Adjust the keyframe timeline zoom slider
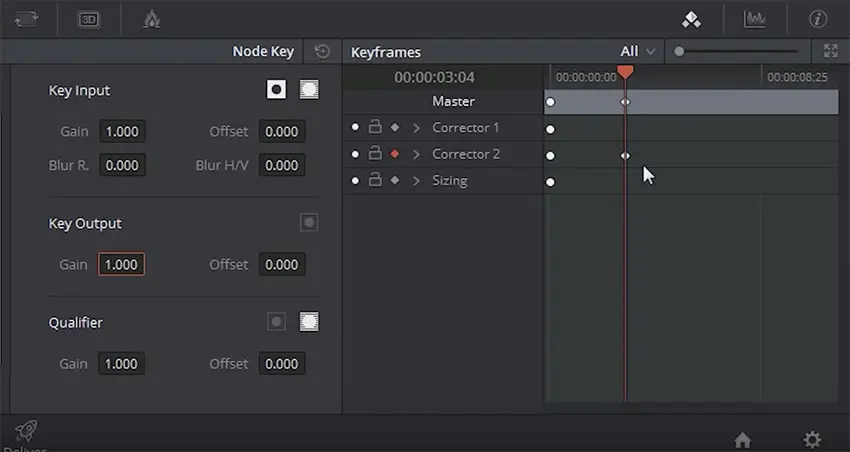The height and width of the screenshot is (452, 850). [x=736, y=51]
